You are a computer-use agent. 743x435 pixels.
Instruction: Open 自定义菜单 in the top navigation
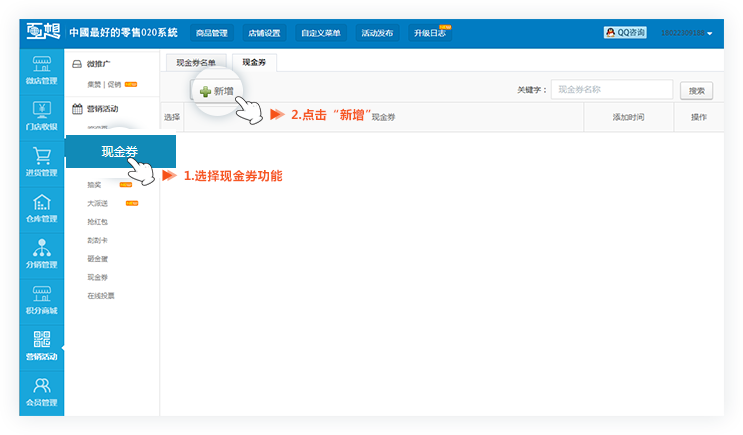point(320,33)
